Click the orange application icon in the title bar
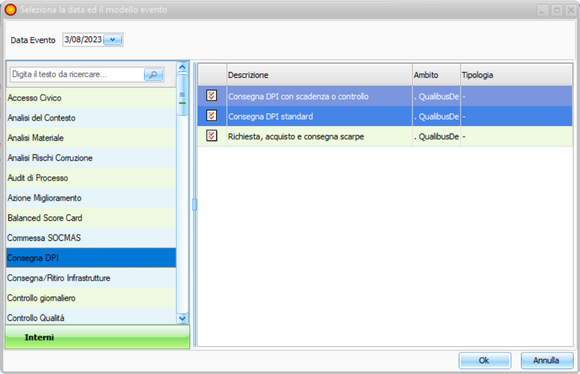The height and width of the screenshot is (374, 580). 10,10
